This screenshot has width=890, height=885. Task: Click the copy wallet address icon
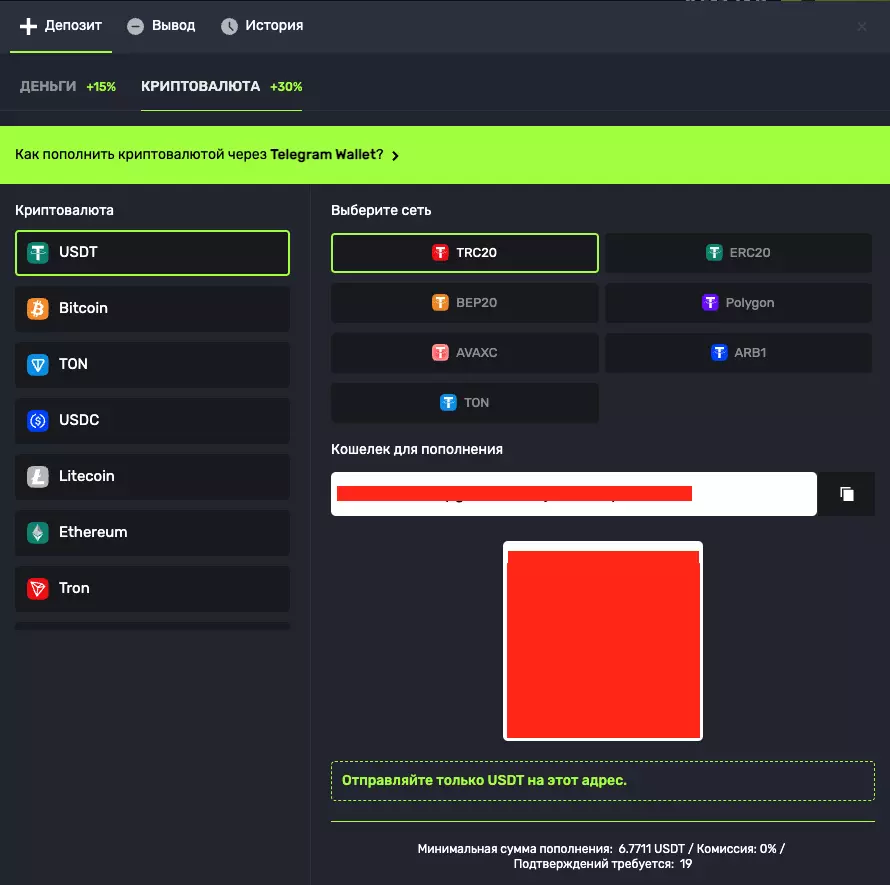click(846, 494)
